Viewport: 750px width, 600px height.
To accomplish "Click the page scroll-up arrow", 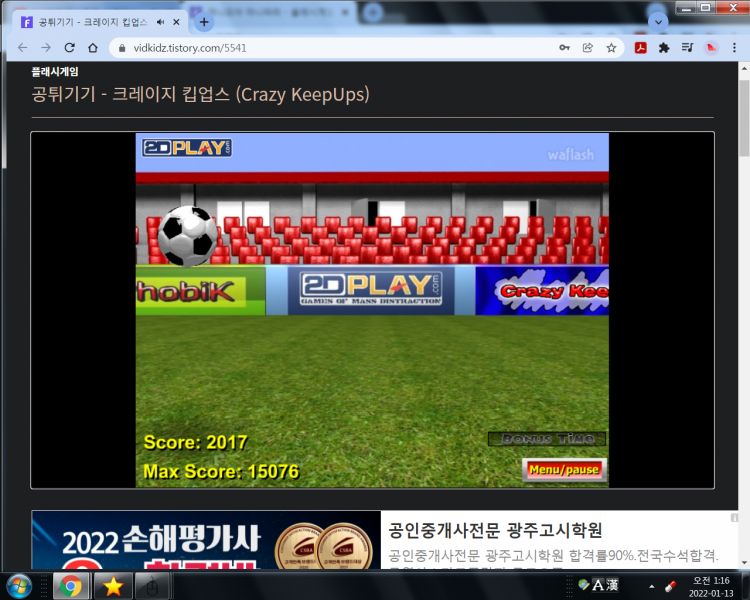I will pos(744,68).
